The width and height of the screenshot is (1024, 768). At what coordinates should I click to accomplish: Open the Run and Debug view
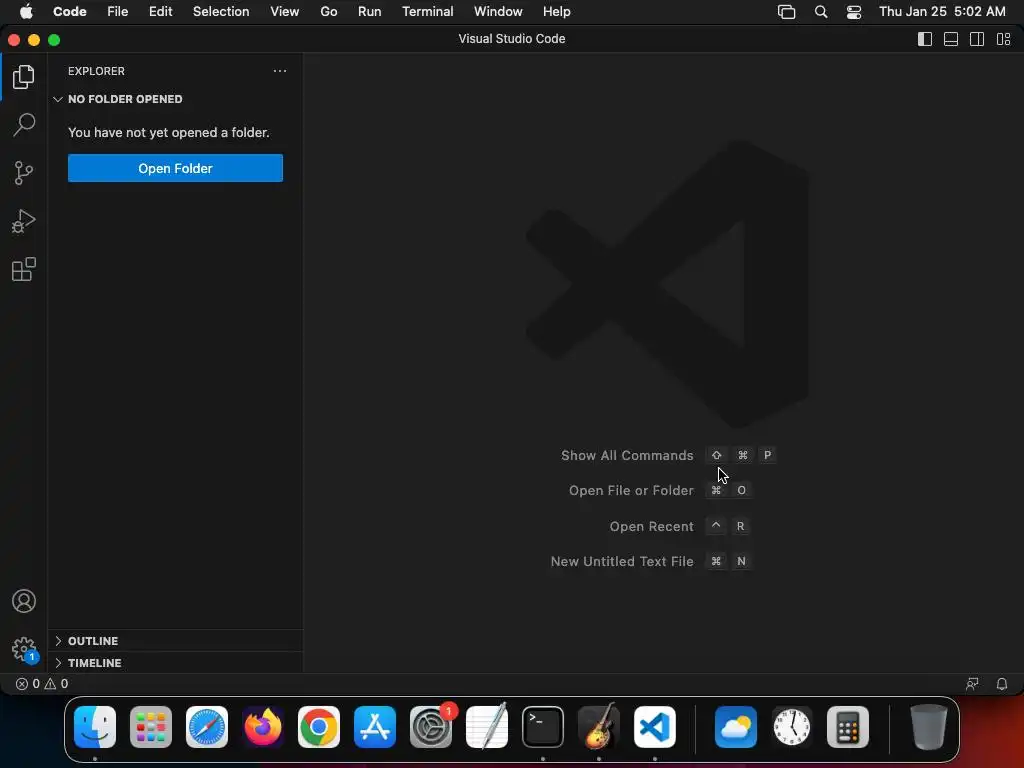click(24, 221)
